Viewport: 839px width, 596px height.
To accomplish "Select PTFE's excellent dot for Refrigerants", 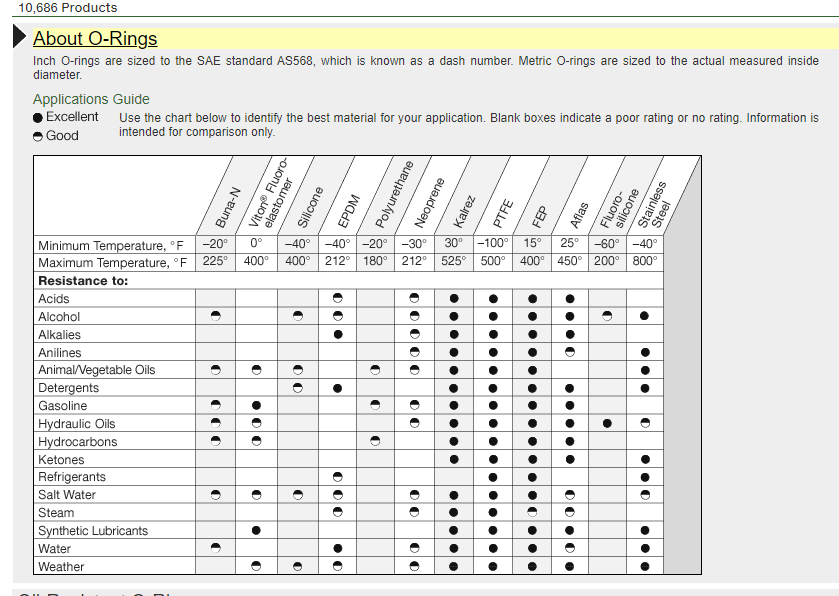I will tap(493, 477).
